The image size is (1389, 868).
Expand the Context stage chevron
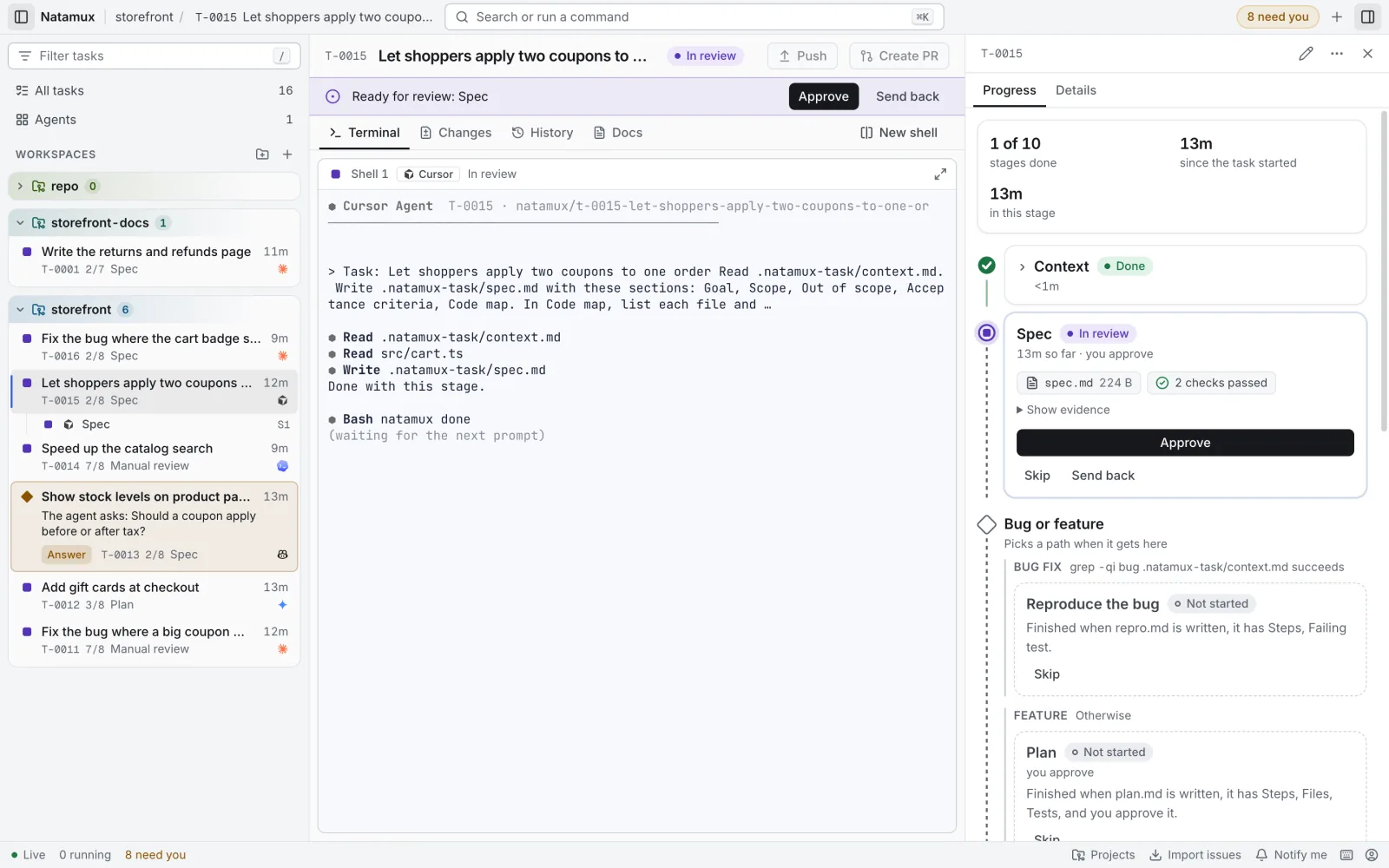pos(1023,266)
